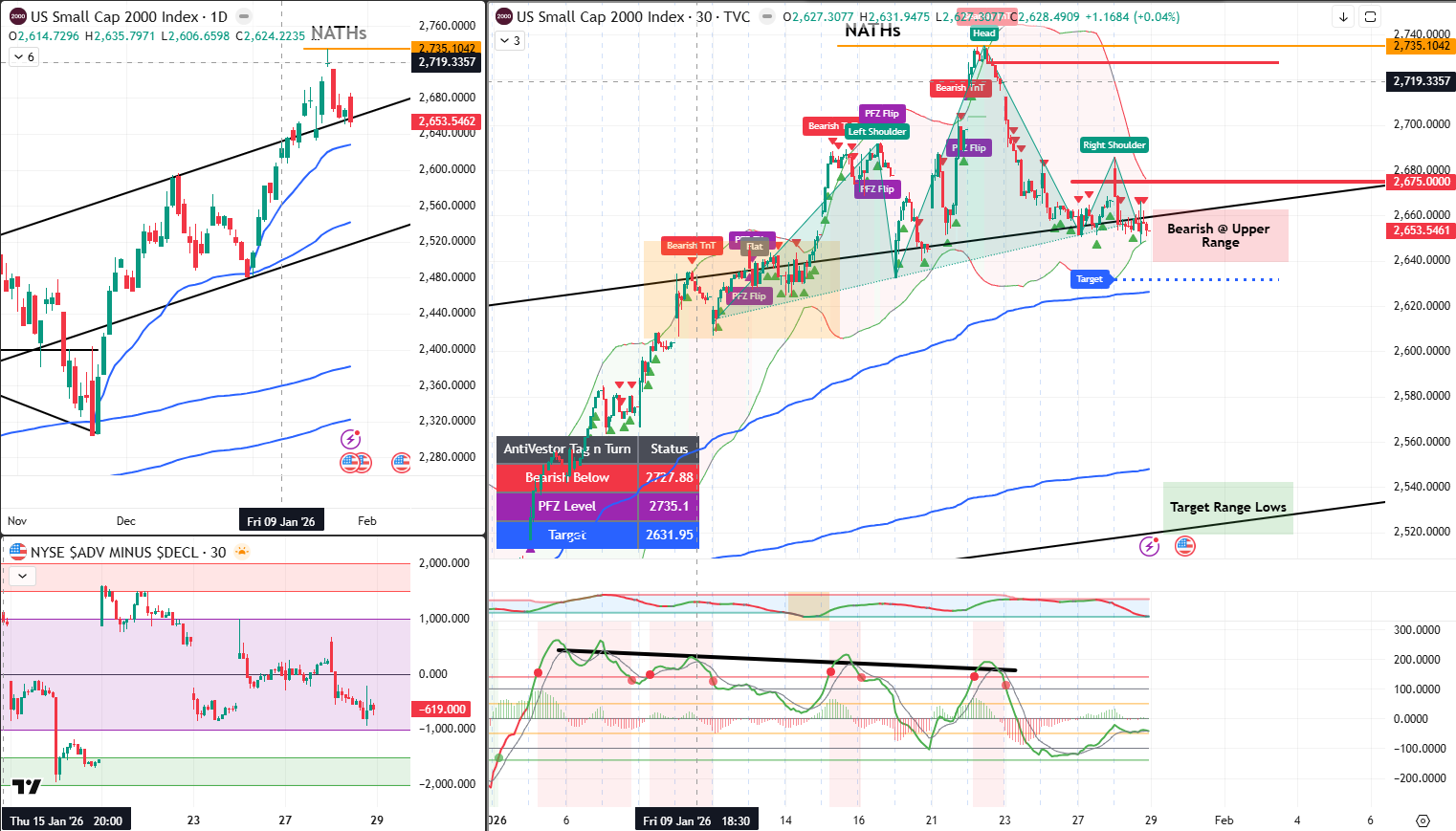Viewport: 1456px width, 831px height.
Task: Select the US flag event icon on the 30-minute chart
Action: (1184, 545)
